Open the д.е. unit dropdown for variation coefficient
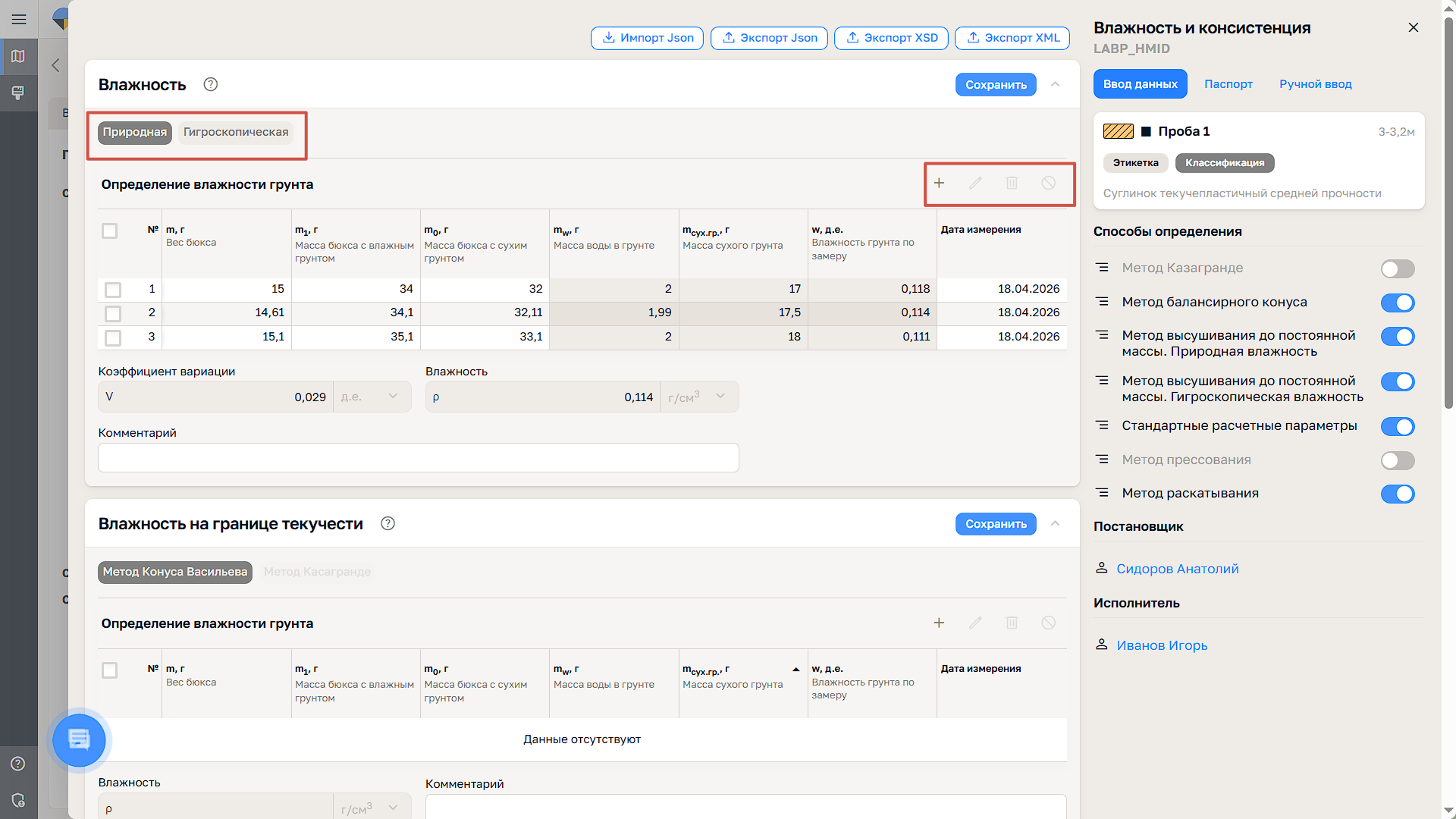This screenshot has width=1456, height=819. pyautogui.click(x=372, y=397)
